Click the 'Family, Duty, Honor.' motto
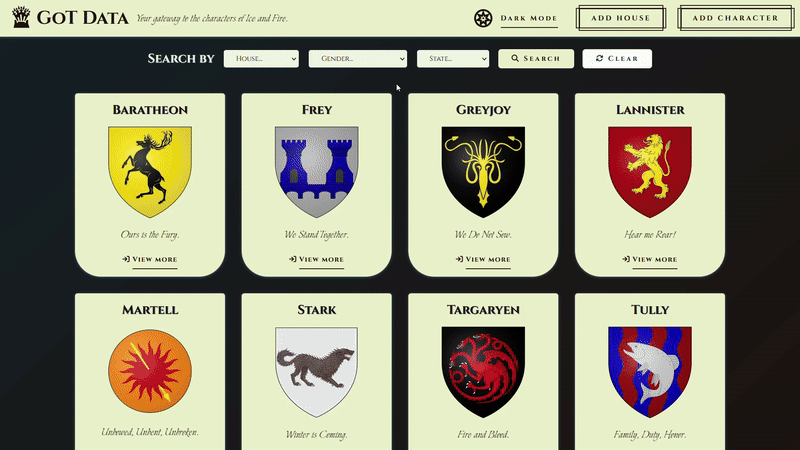800x450 pixels. 650,435
